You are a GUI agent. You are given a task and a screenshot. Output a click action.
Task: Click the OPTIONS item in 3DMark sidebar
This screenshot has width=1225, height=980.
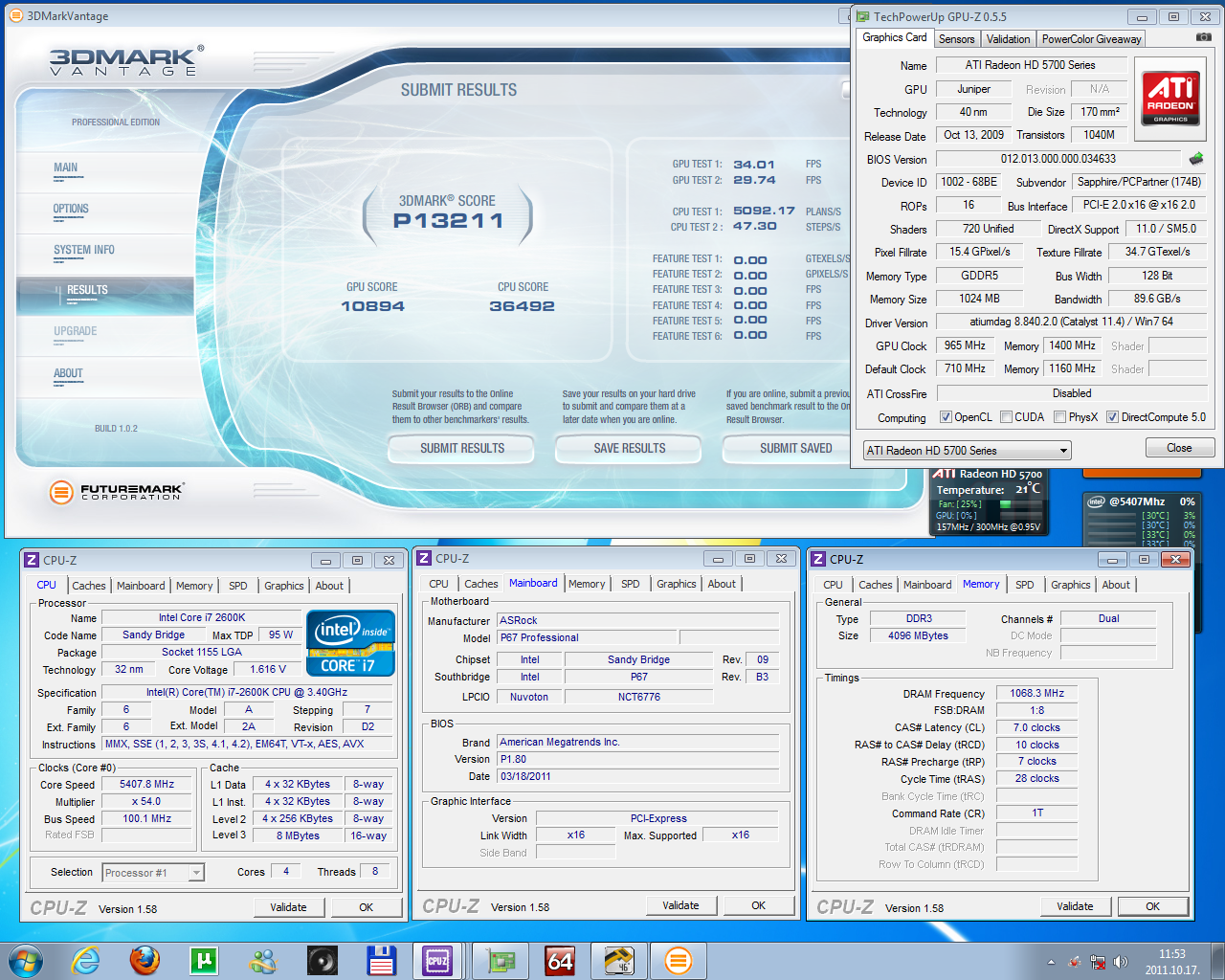[x=71, y=209]
